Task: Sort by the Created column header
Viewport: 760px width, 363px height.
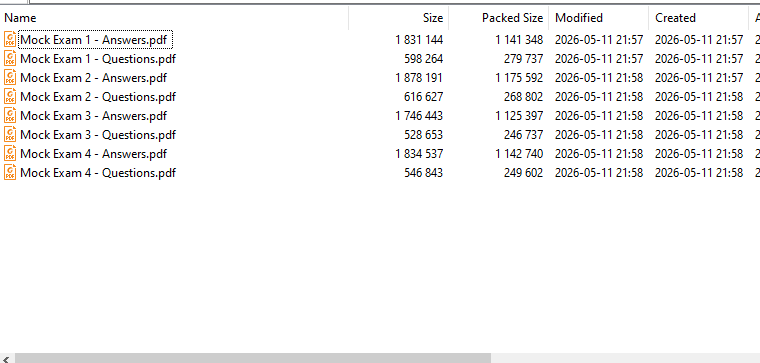Action: (698, 18)
